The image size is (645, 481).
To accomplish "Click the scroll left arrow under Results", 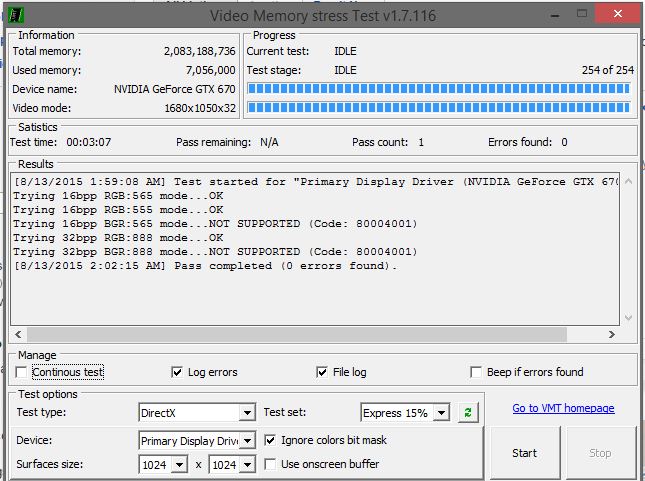I will click(18, 335).
